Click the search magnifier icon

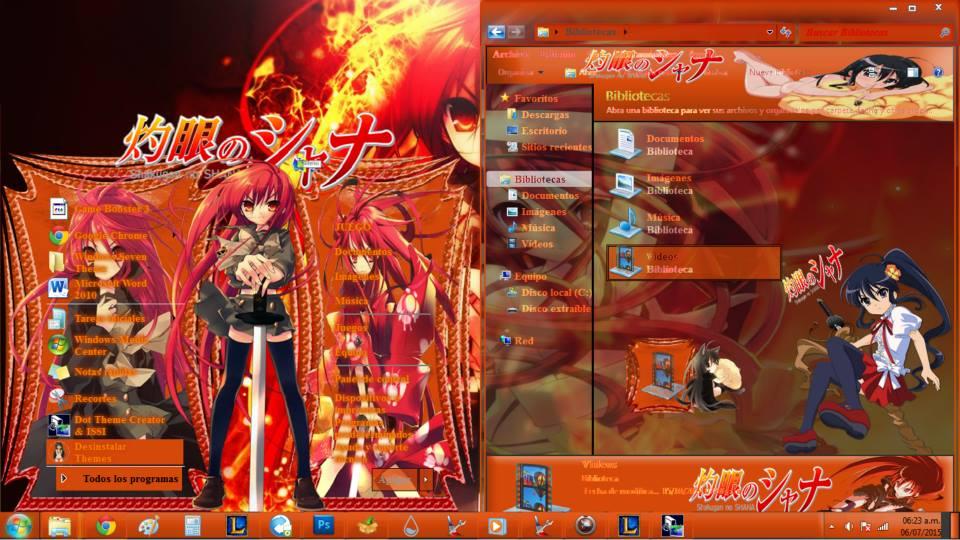click(x=945, y=32)
